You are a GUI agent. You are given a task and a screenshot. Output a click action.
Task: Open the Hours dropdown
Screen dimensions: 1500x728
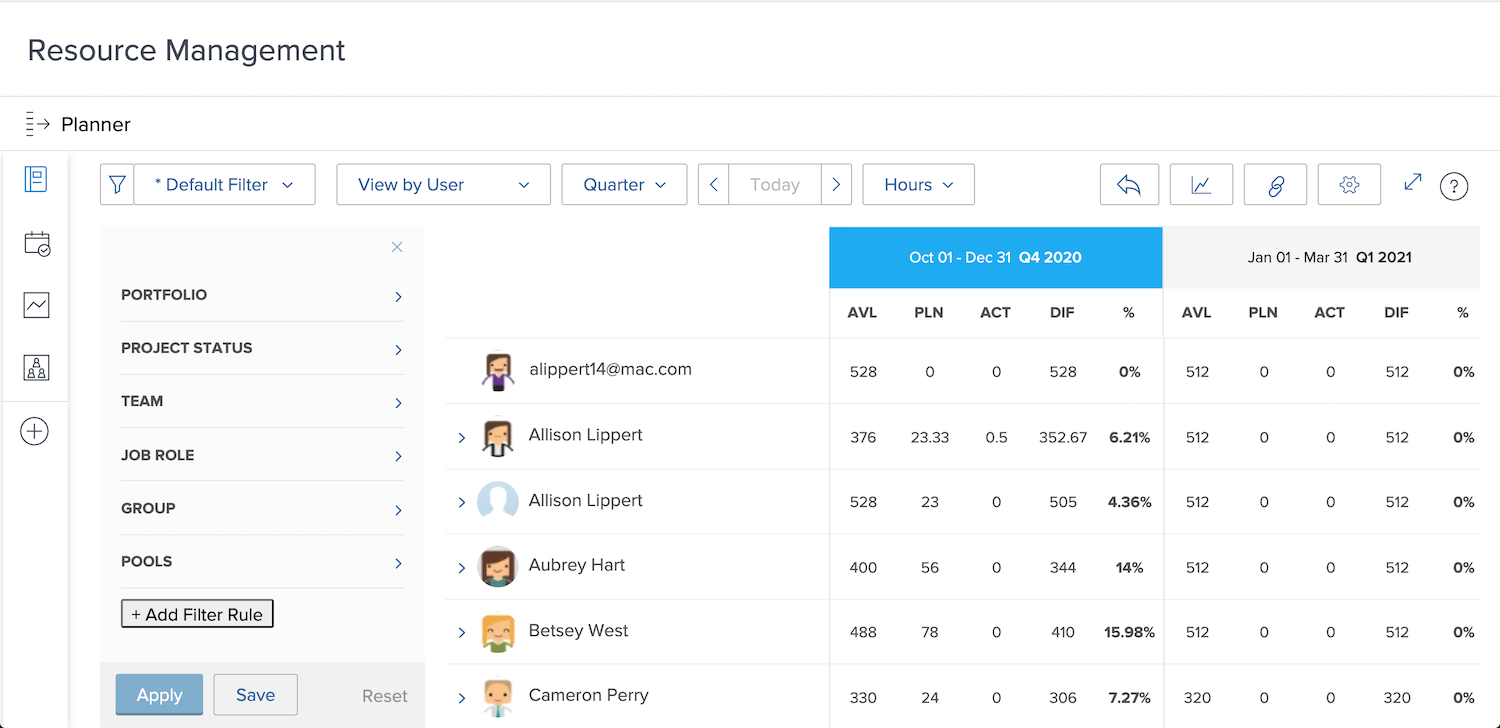(918, 184)
